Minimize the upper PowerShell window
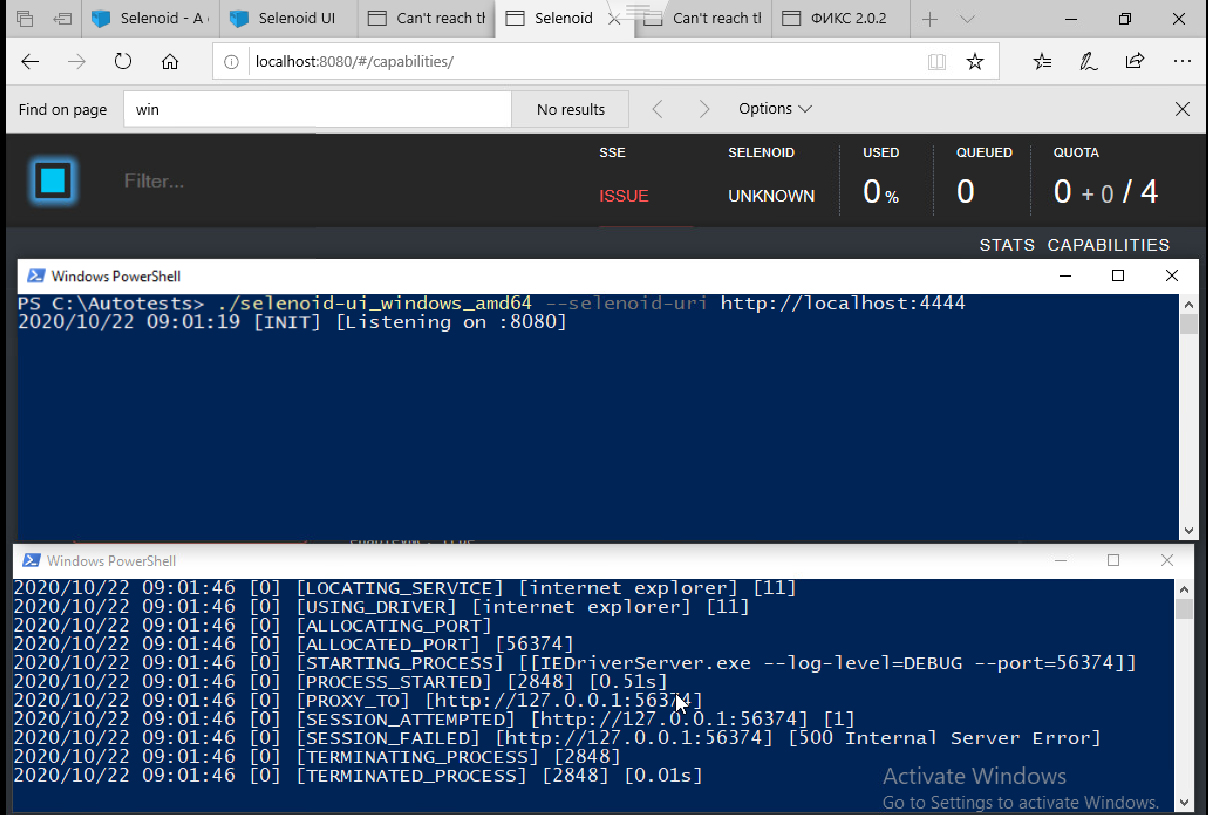Image resolution: width=1208 pixels, height=815 pixels. coord(1065,276)
